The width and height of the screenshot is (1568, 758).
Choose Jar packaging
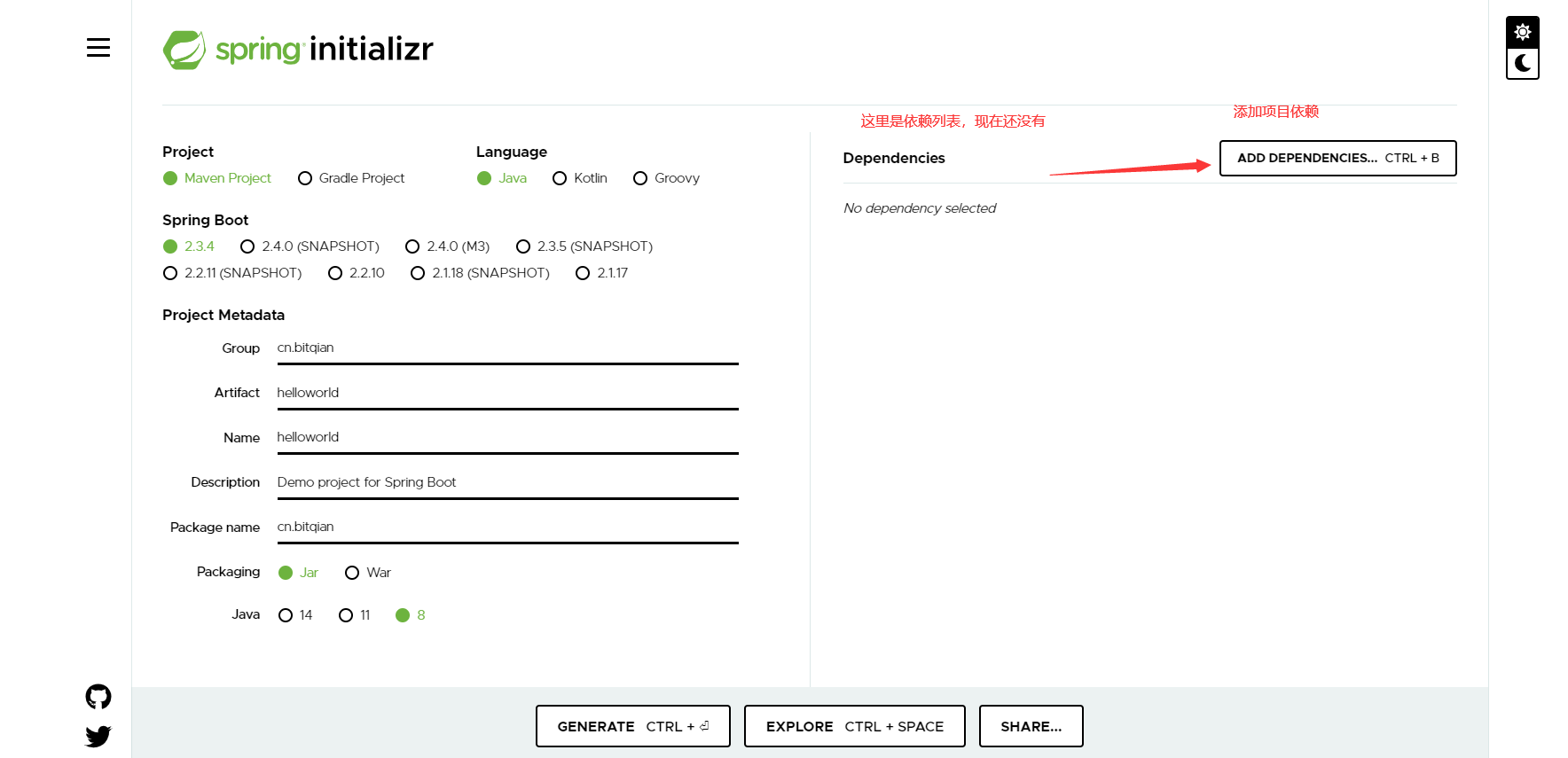(298, 573)
